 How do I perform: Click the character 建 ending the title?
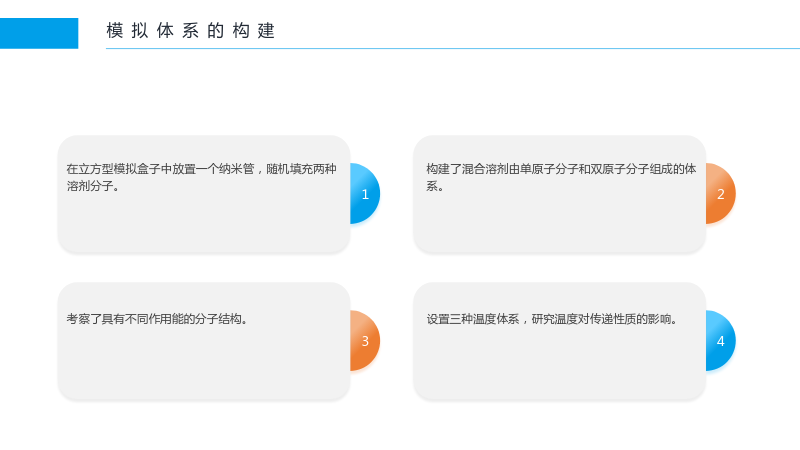266,31
